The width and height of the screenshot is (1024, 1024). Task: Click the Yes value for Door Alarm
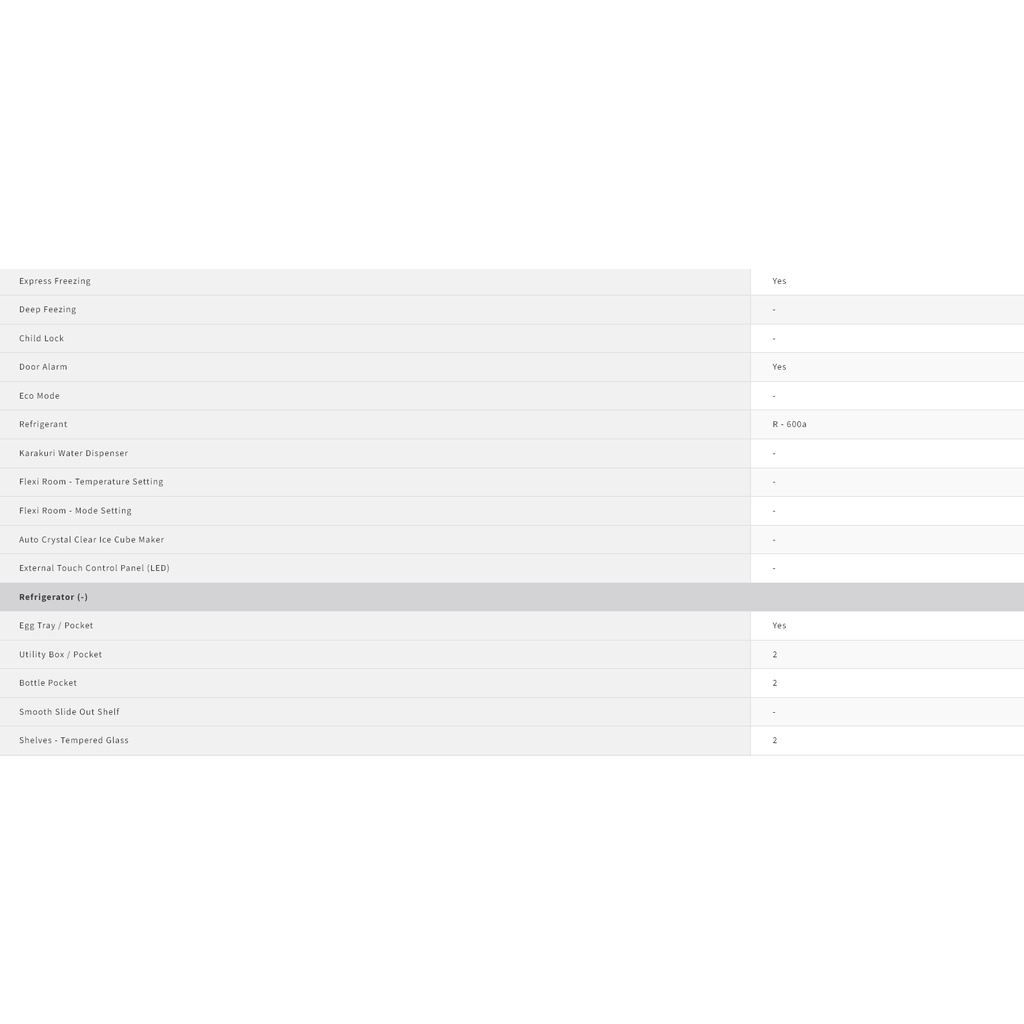779,367
